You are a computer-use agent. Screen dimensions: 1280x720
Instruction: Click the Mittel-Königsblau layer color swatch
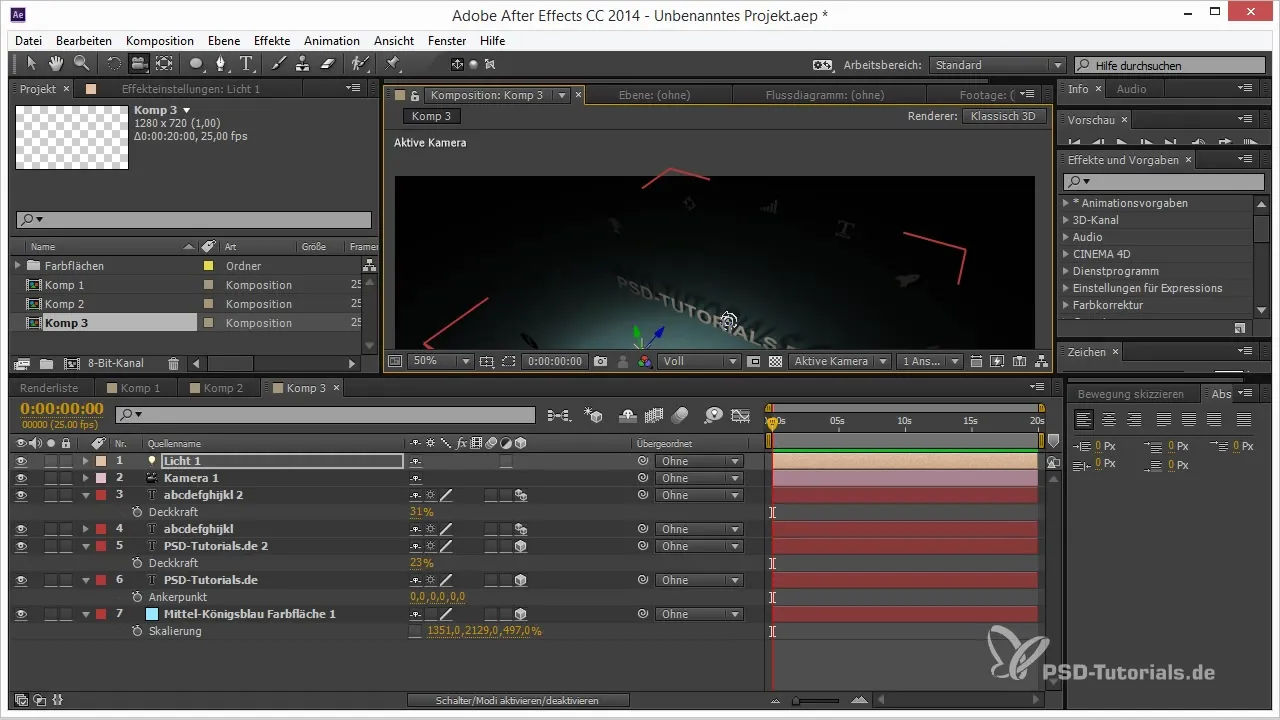point(152,614)
